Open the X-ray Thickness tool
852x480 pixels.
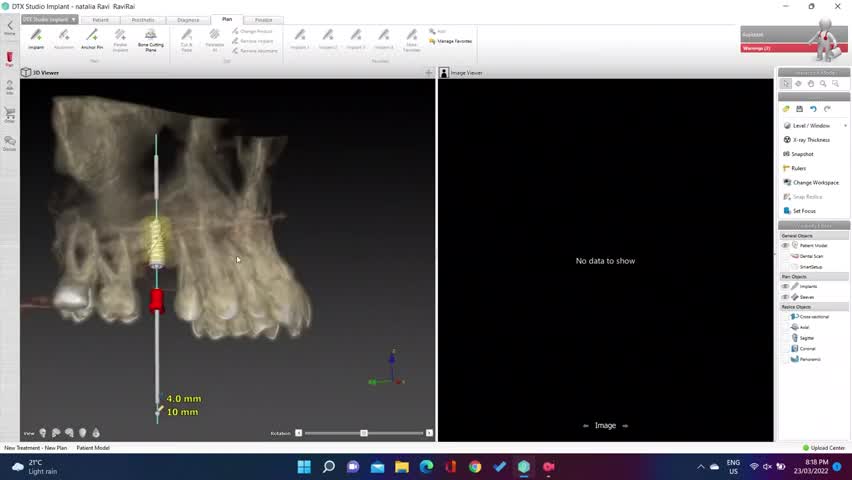(x=810, y=140)
